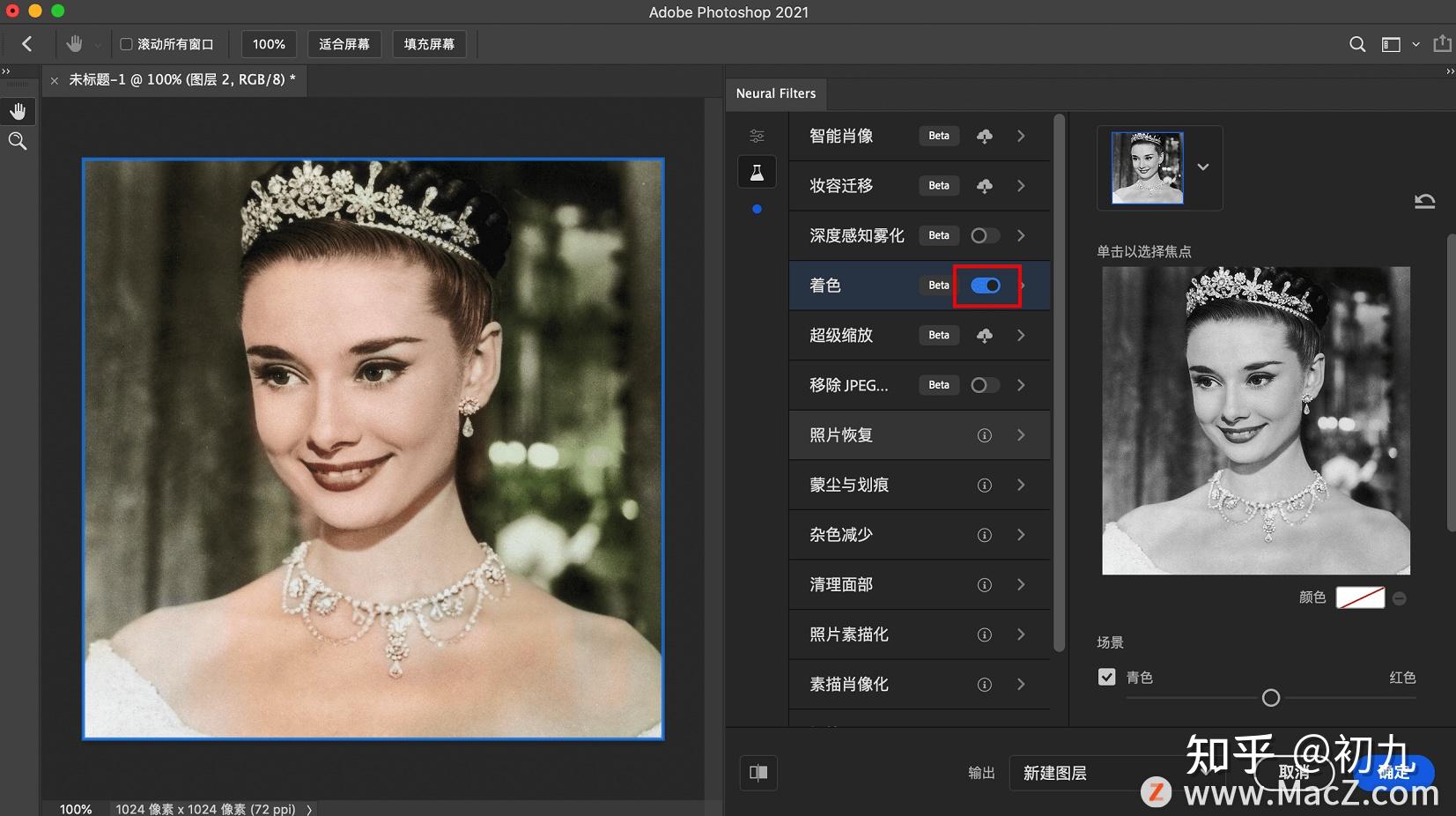Screen dimensions: 1456x816
Task: Expand 照片恢复 filter chevron
Action: pos(1021,435)
